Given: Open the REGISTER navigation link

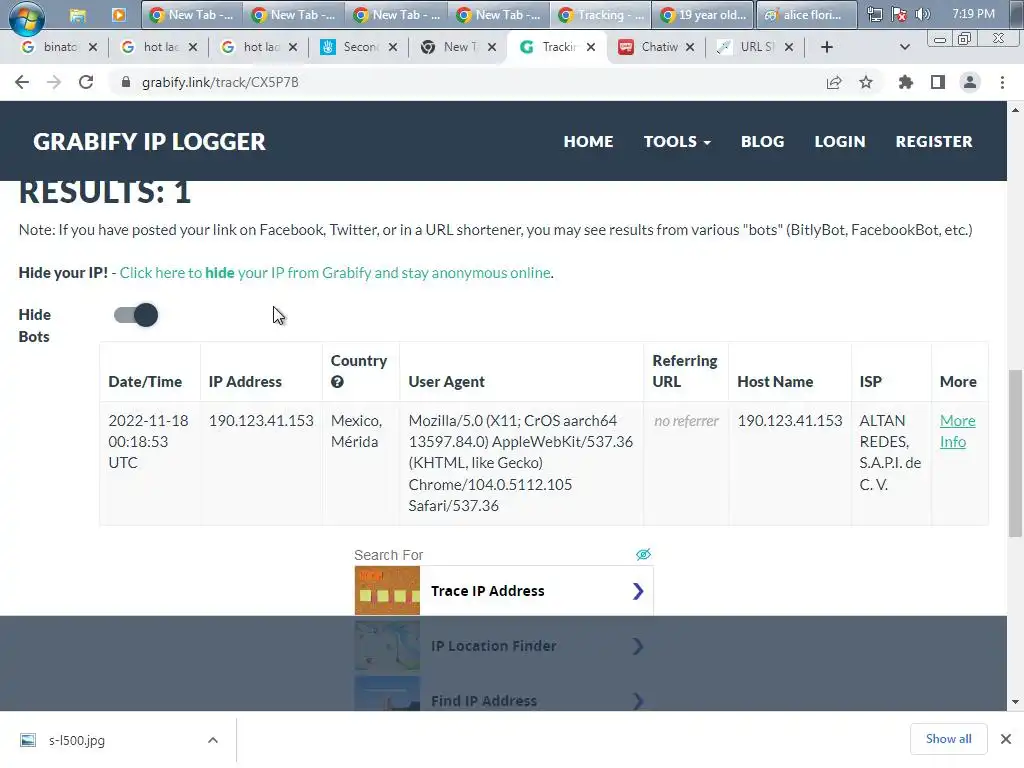Looking at the screenshot, I should (934, 142).
